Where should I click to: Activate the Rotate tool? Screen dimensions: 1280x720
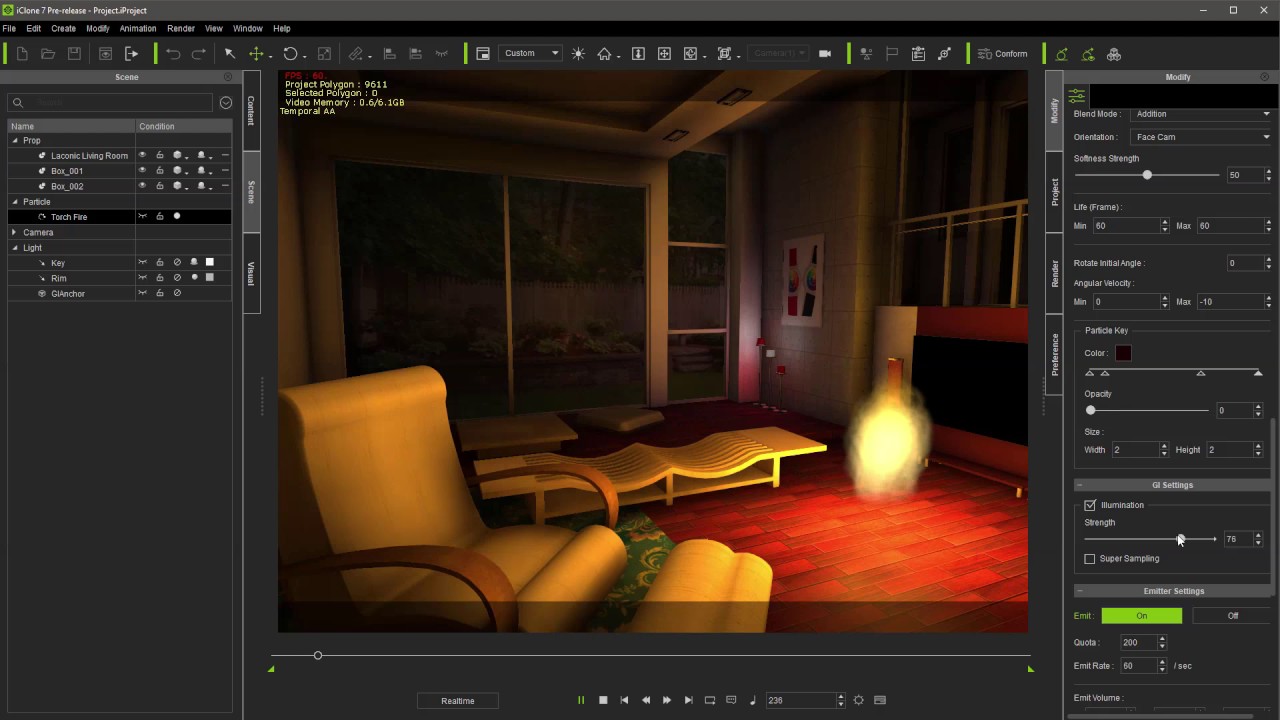click(290, 54)
